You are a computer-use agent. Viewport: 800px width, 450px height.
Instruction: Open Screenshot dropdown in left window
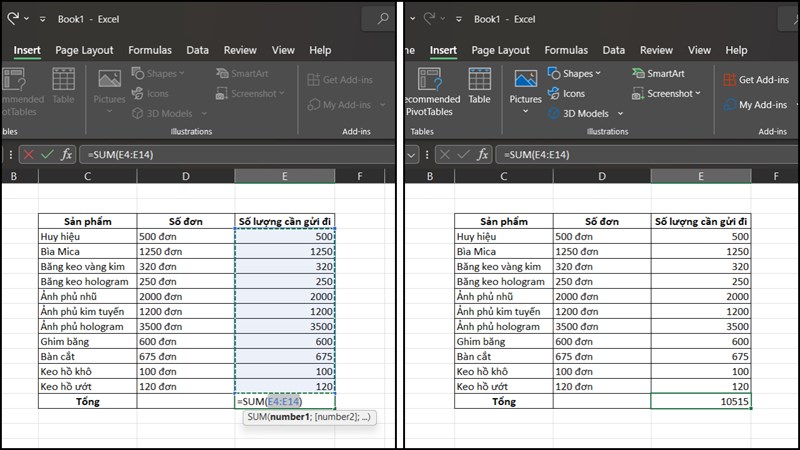point(282,93)
